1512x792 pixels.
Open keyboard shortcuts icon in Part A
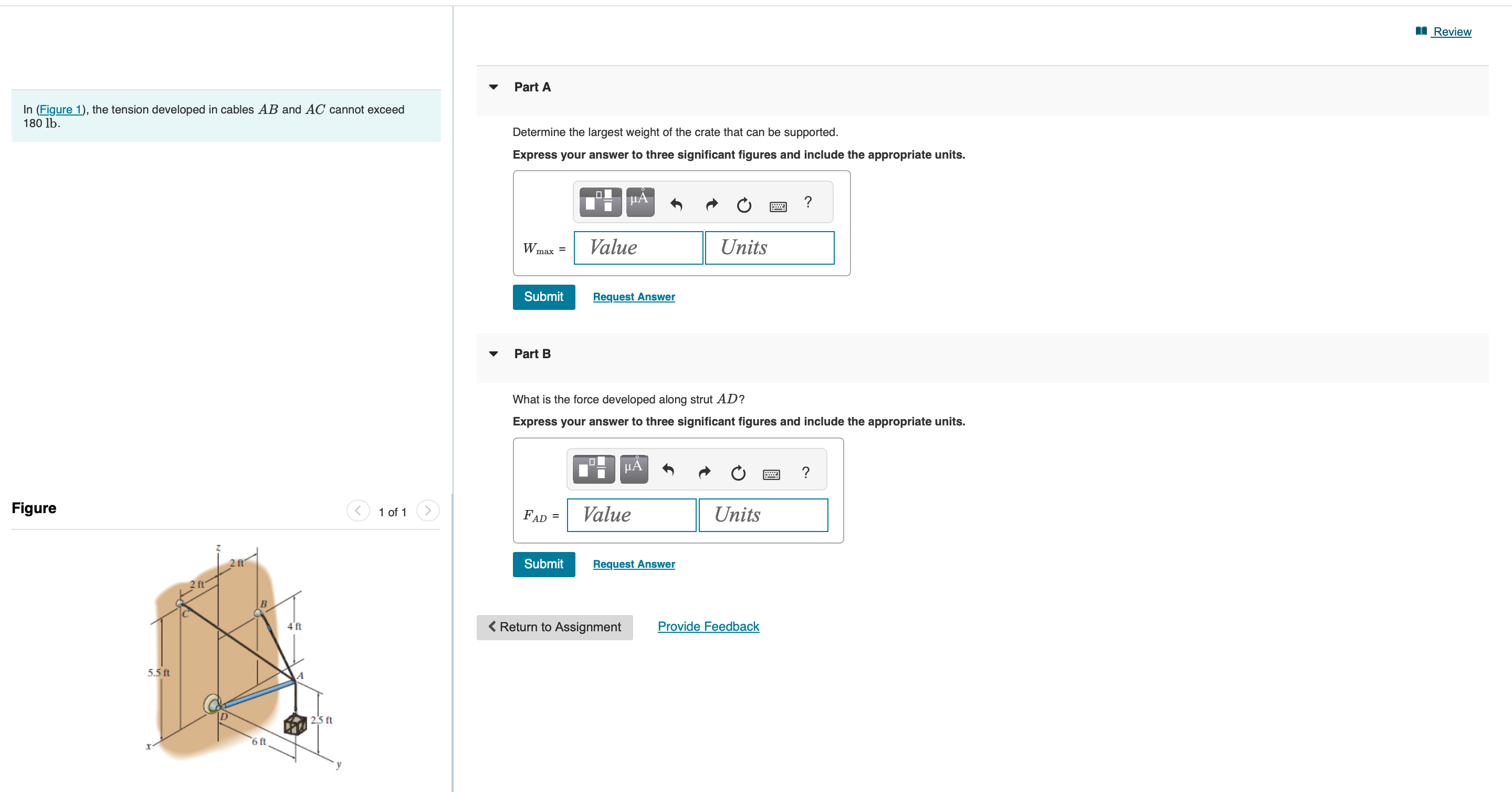coord(778,206)
